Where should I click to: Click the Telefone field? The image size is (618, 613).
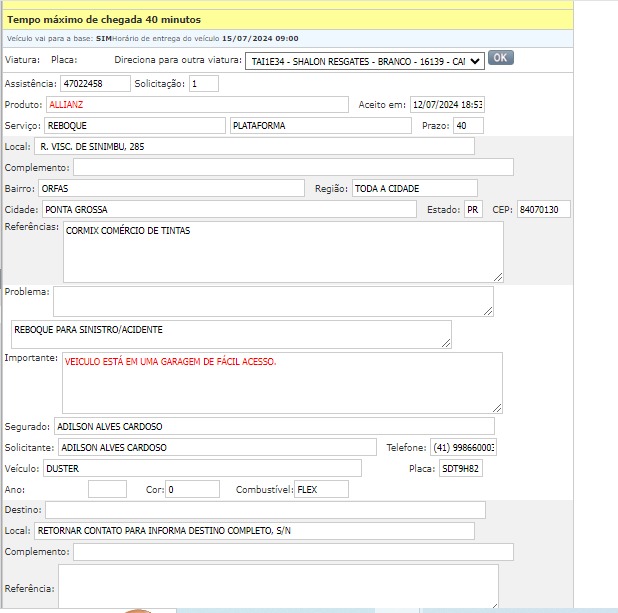[463, 447]
